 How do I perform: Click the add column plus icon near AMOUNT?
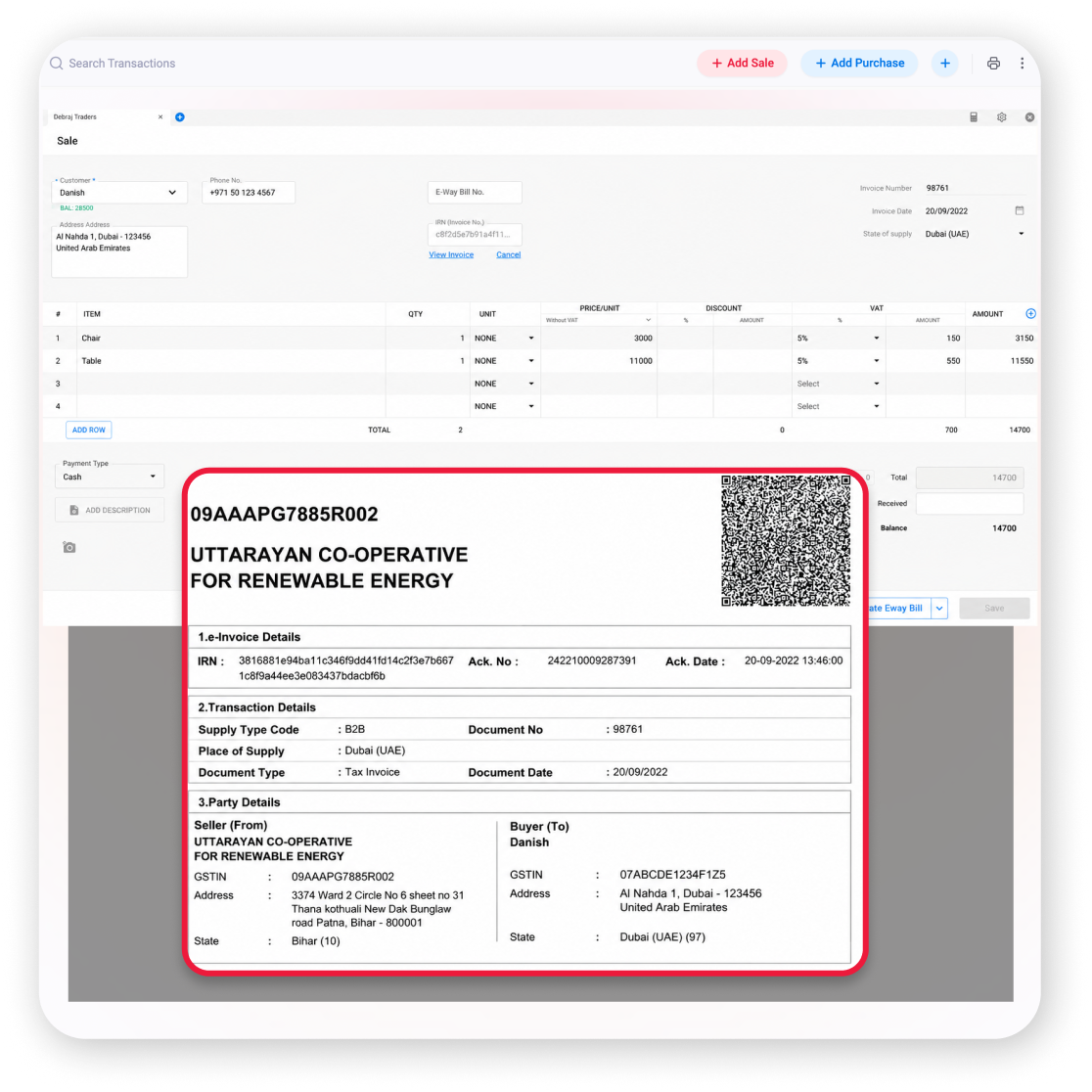coord(1030,314)
